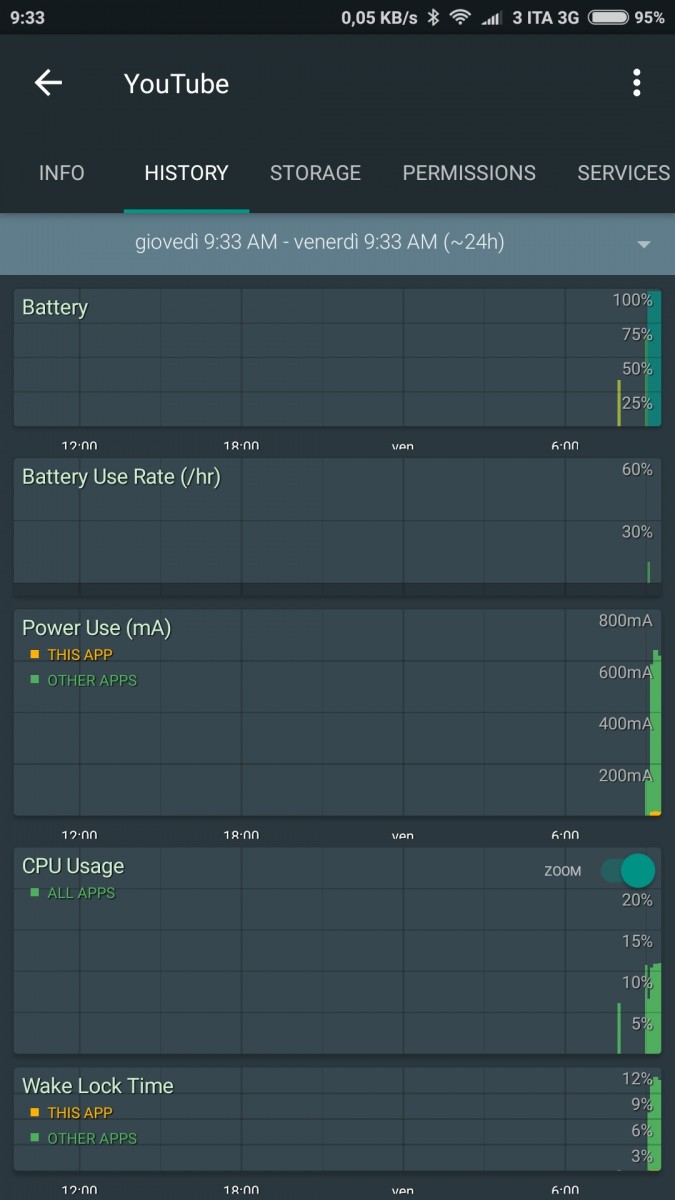This screenshot has height=1200, width=675.
Task: Go back using the arrow icon
Action: (x=48, y=83)
